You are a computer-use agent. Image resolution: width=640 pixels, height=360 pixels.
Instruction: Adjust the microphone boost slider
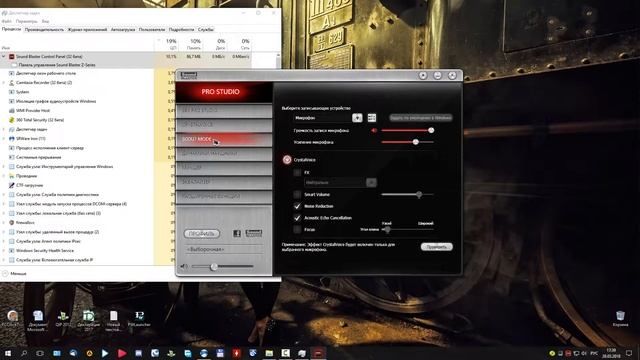(416, 142)
